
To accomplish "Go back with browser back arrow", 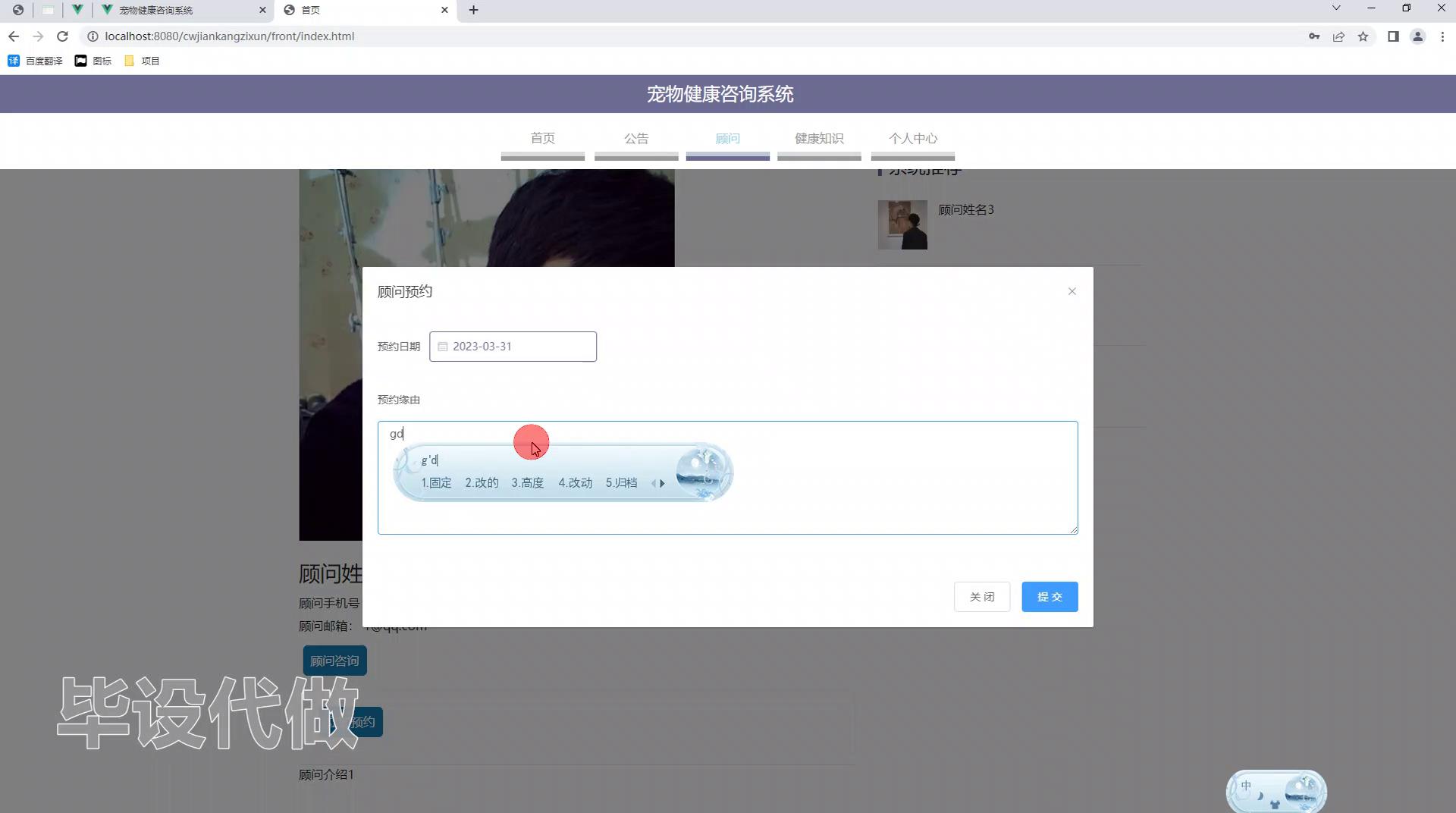I will (14, 36).
